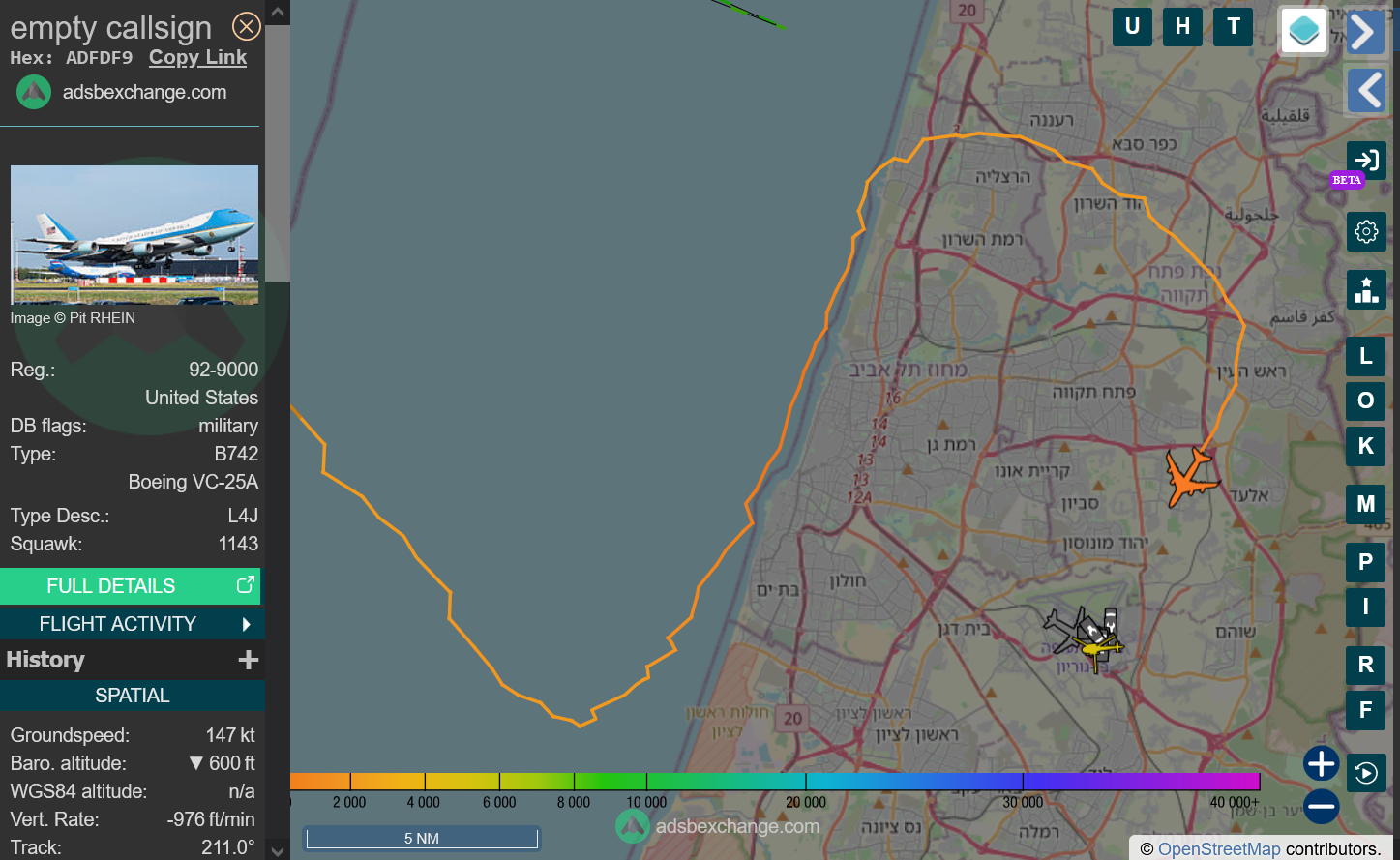Click the Copy Link link
Viewport: 1400px width, 860px height.
click(197, 58)
